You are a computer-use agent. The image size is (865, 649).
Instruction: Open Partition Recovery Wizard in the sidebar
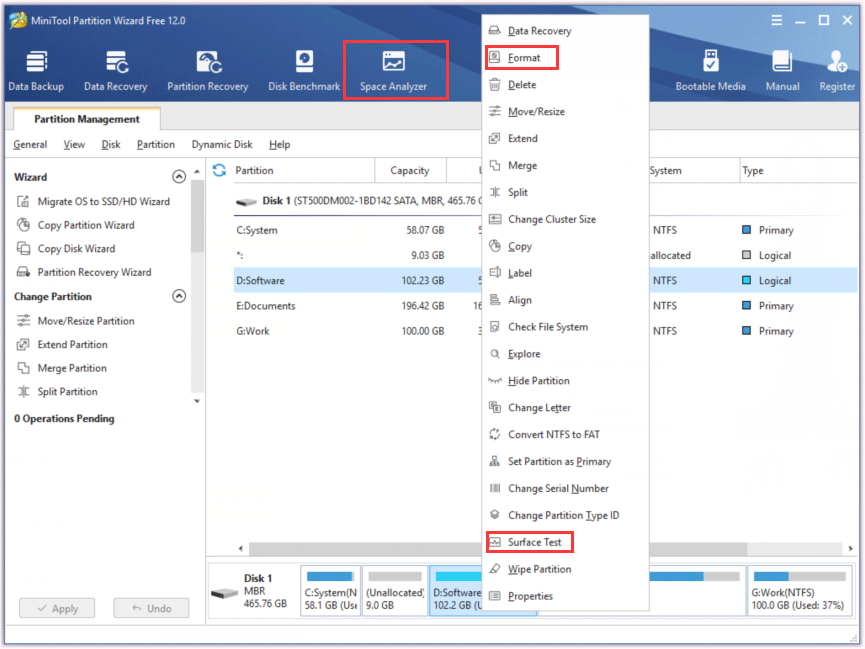pos(84,272)
